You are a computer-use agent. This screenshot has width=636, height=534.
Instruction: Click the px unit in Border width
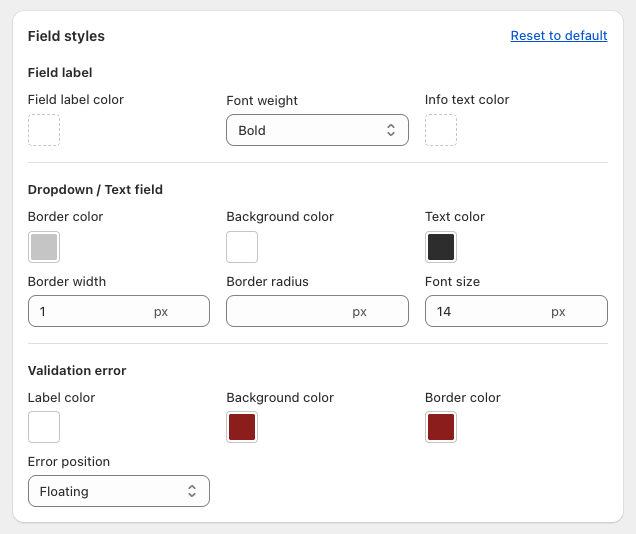pyautogui.click(x=161, y=311)
